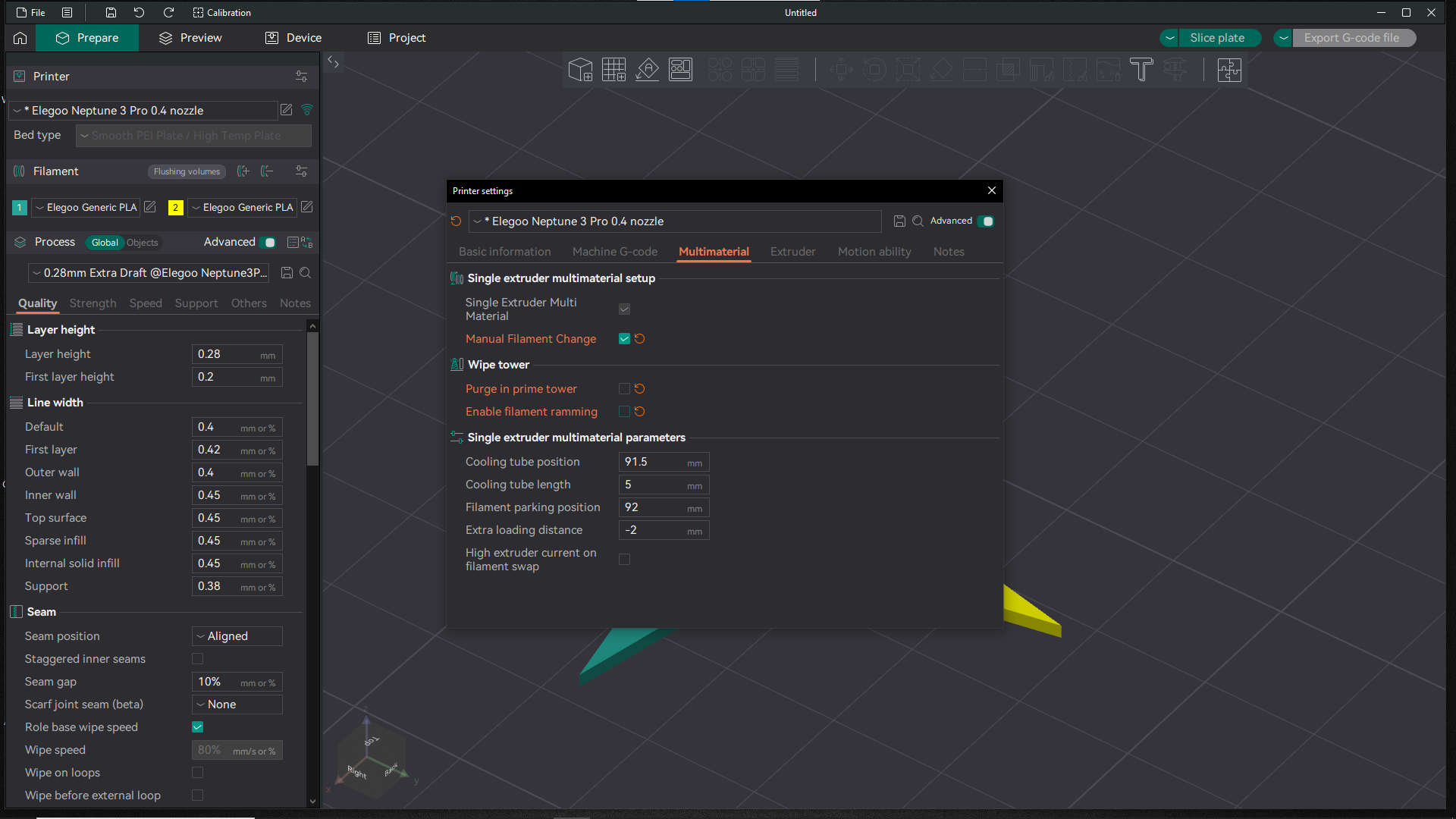Click the Remove filament icon
Image resolution: width=1456 pixels, height=819 pixels.
coord(267,171)
